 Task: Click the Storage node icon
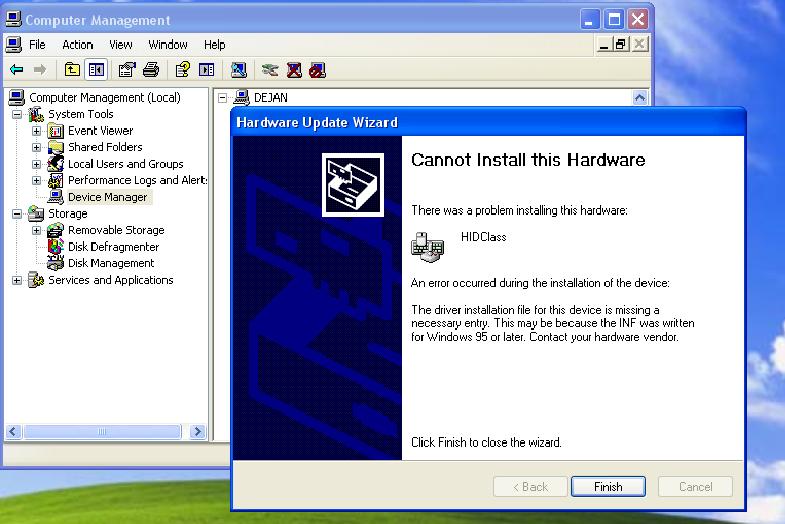click(x=36, y=213)
